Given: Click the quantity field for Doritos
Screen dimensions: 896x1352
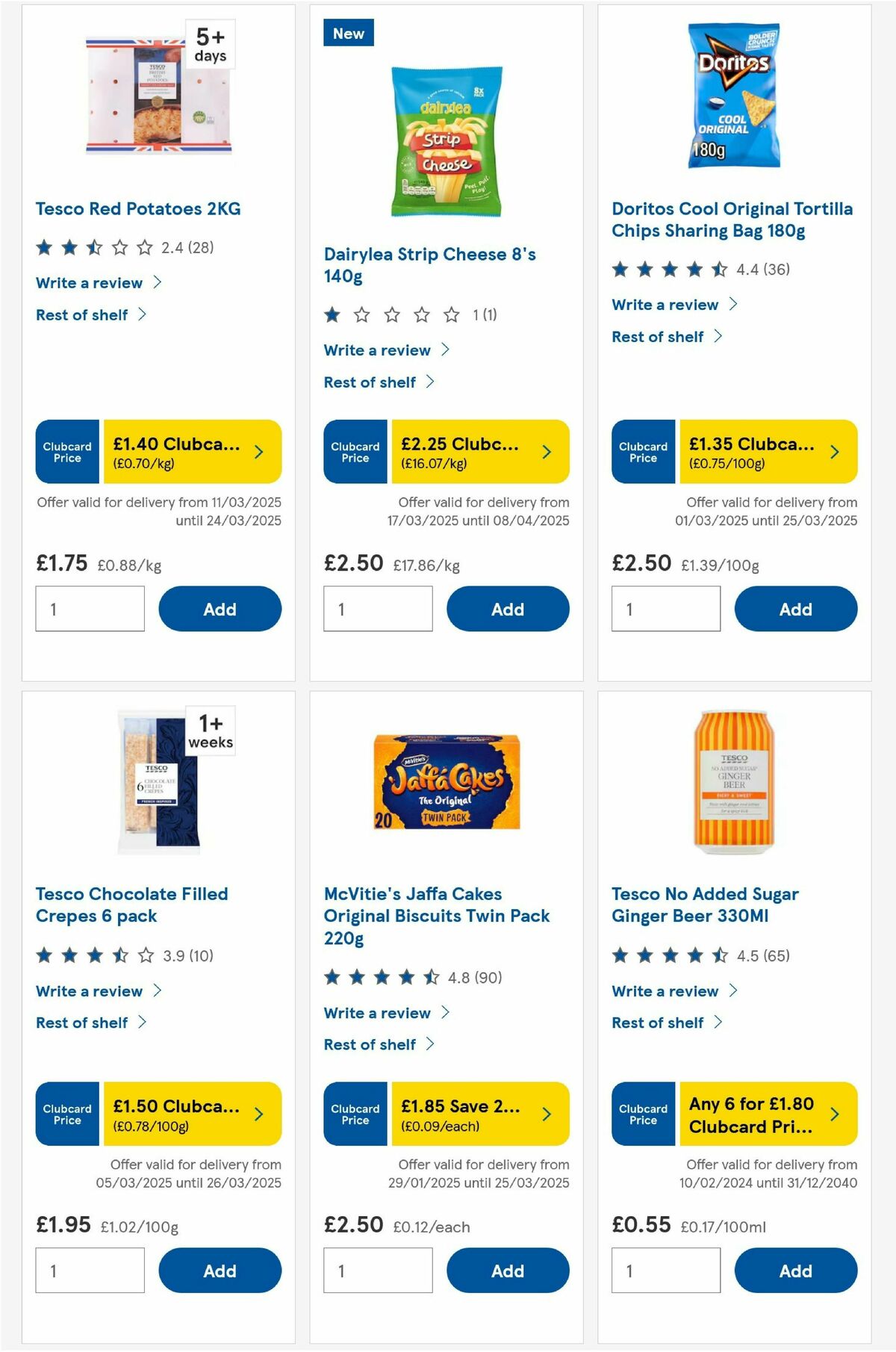Looking at the screenshot, I should tap(665, 608).
